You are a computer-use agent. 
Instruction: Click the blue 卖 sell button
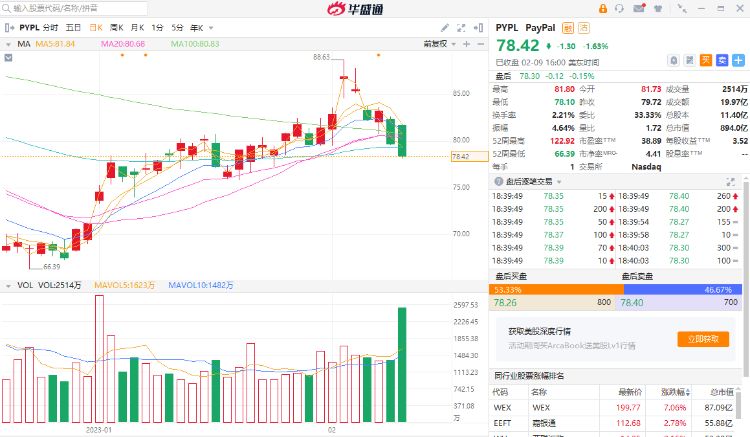[x=722, y=60]
